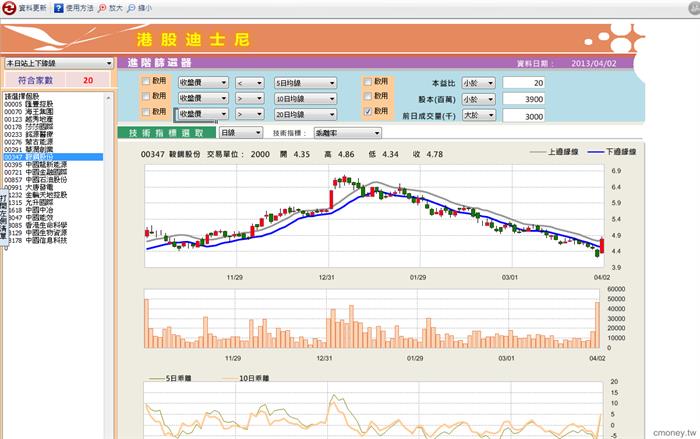The image size is (700, 439).
Task: Click the 放大 zoom in magnifier
Action: pos(105,7)
